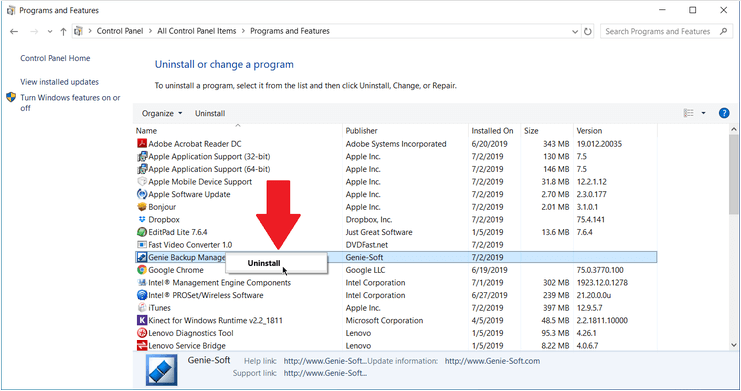
Task: Open the address bar history dropdown
Action: coord(575,31)
